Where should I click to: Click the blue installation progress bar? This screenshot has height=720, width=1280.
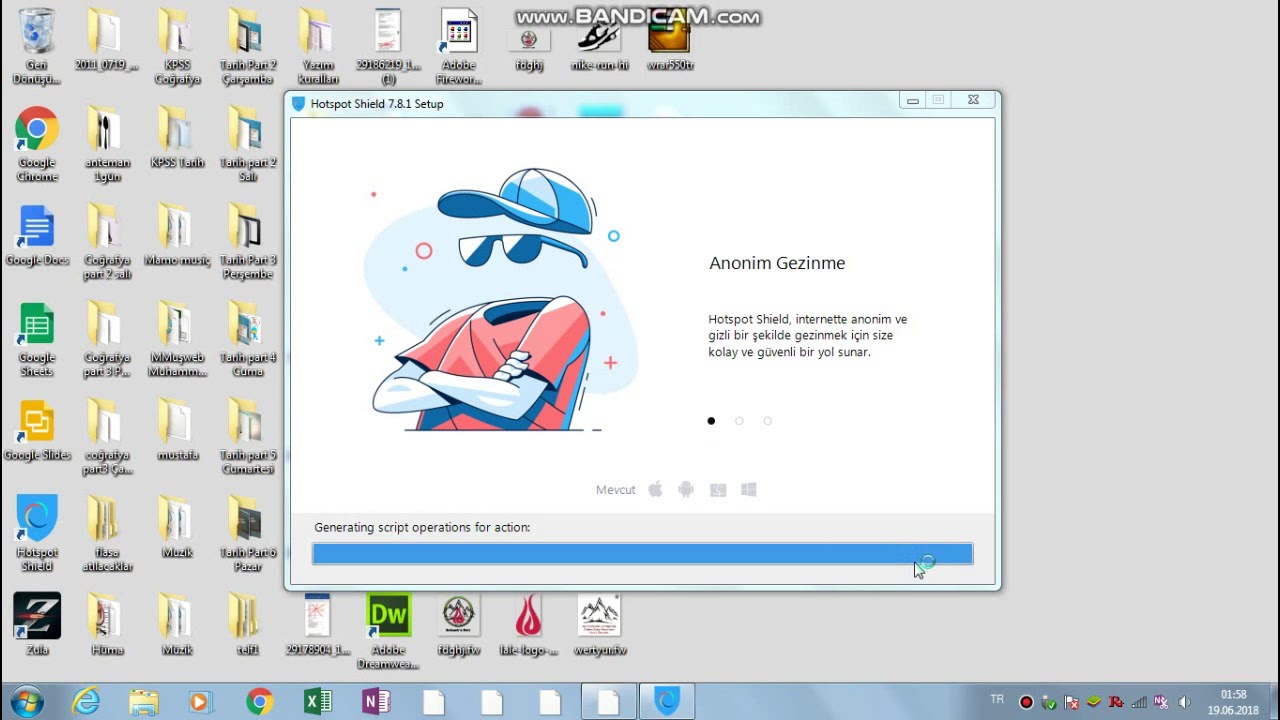click(x=642, y=554)
